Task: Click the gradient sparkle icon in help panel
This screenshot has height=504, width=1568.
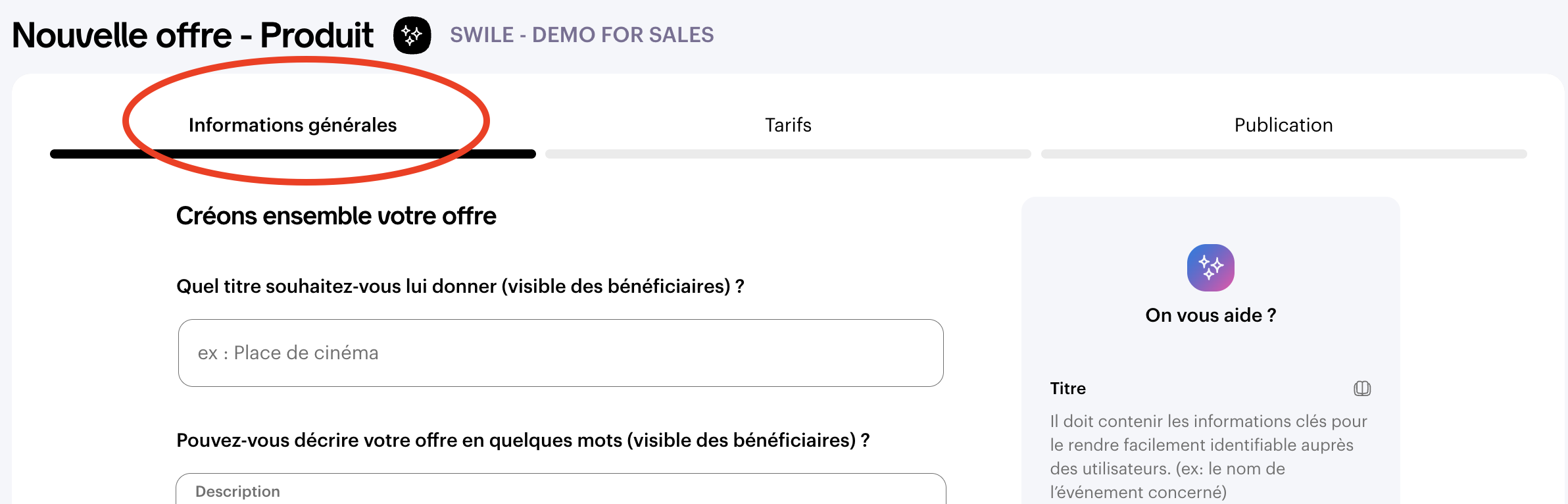Action: [1210, 268]
